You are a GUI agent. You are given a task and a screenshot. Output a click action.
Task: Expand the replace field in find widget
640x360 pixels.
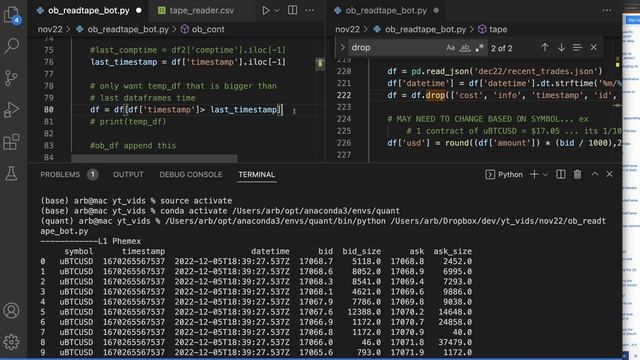pos(342,48)
